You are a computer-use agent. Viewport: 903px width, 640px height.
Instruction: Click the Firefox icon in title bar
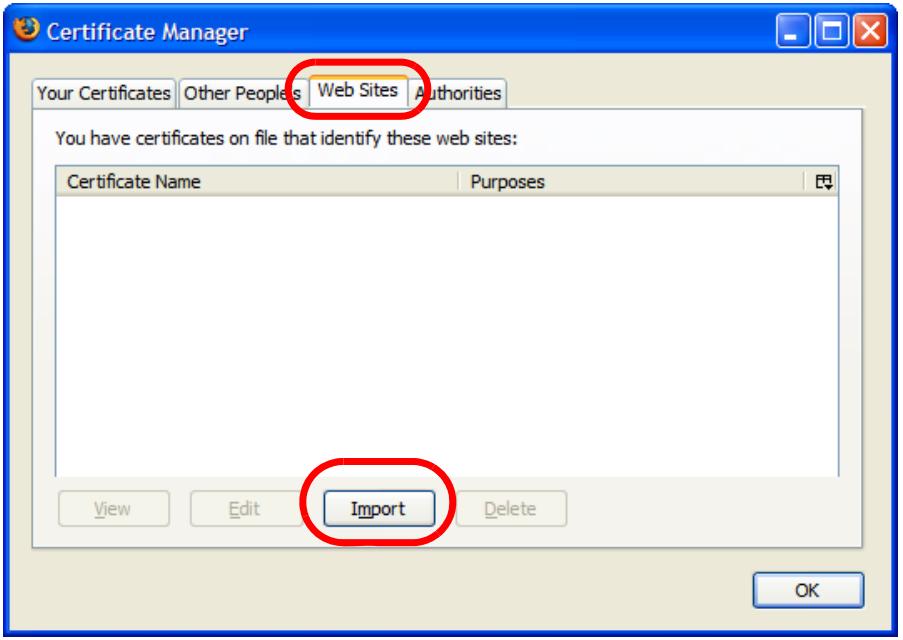point(26,29)
